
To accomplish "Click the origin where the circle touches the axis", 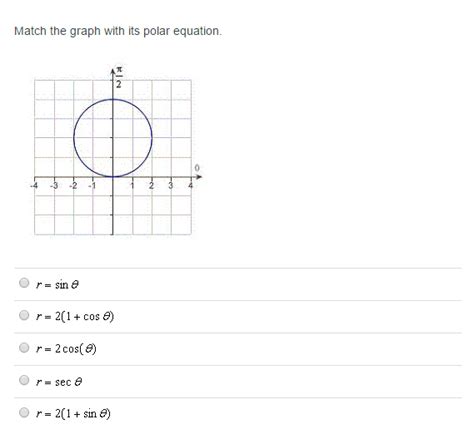I will (x=113, y=177).
